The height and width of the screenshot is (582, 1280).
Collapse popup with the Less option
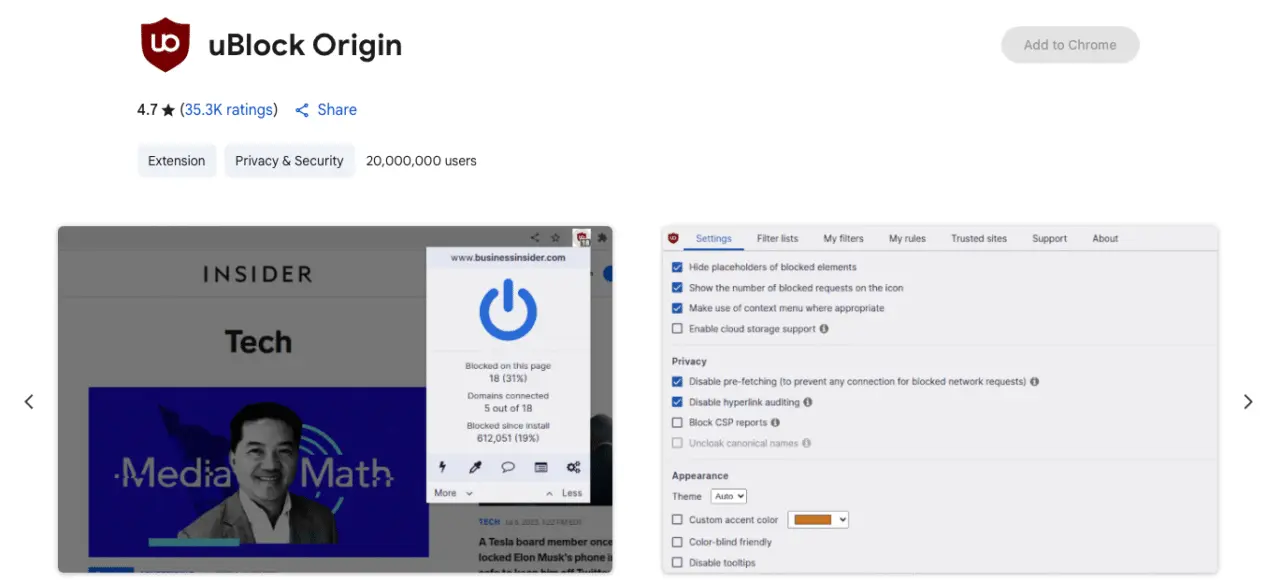564,493
